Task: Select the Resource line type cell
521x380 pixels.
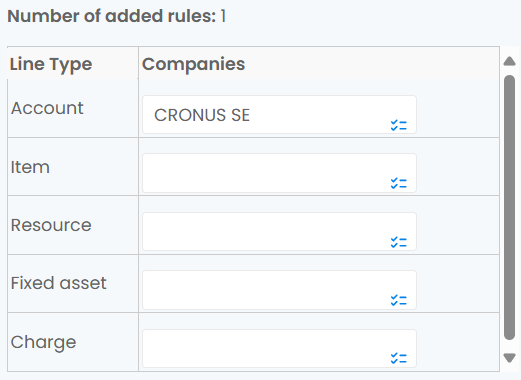Action: click(x=73, y=225)
